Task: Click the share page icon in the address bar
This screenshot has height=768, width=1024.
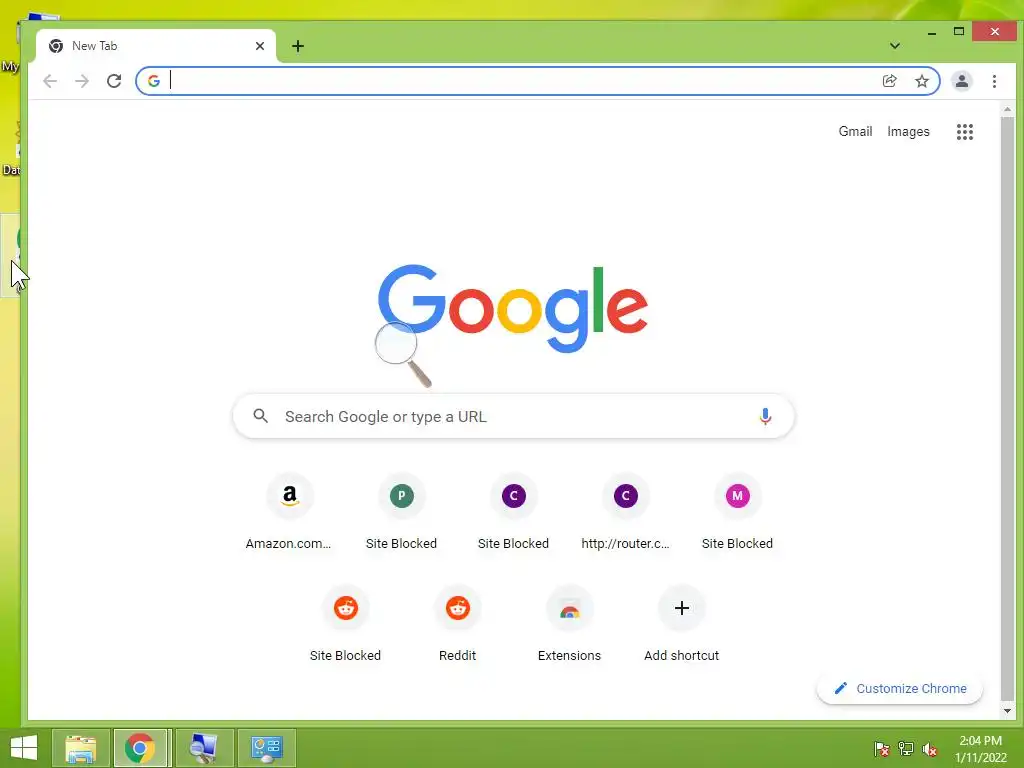Action: click(x=889, y=81)
